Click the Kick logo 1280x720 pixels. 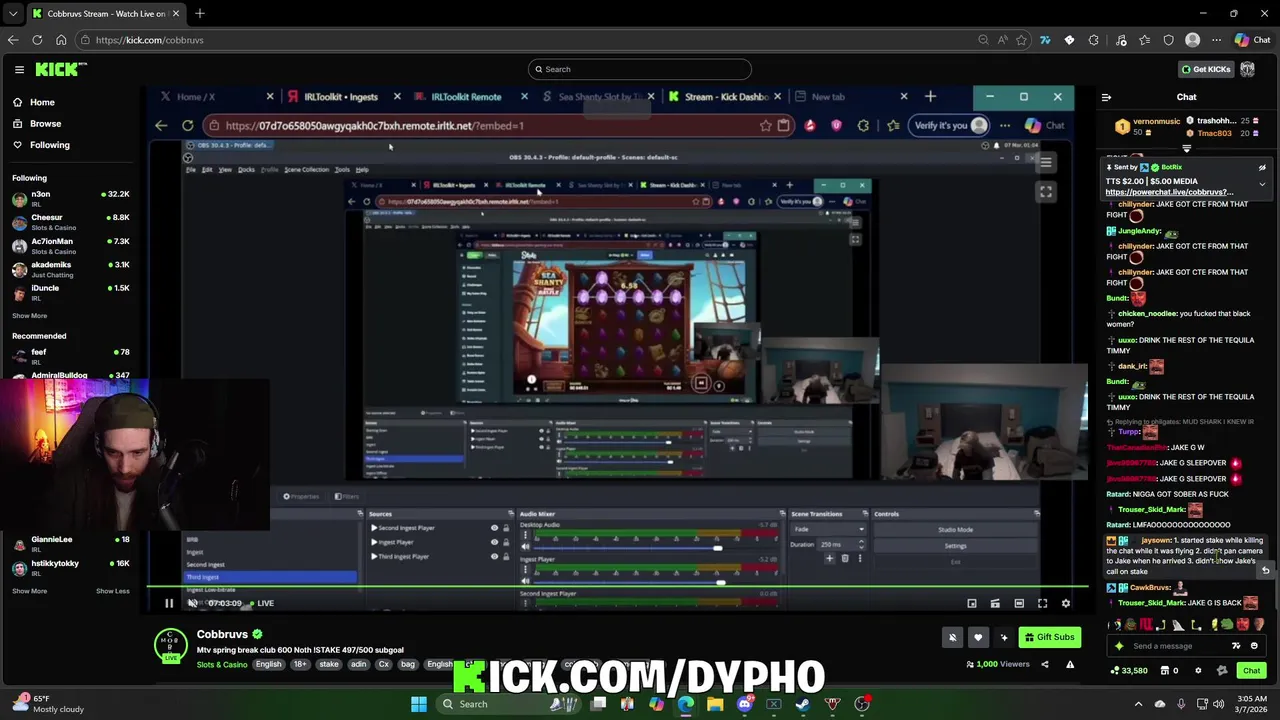pos(60,69)
